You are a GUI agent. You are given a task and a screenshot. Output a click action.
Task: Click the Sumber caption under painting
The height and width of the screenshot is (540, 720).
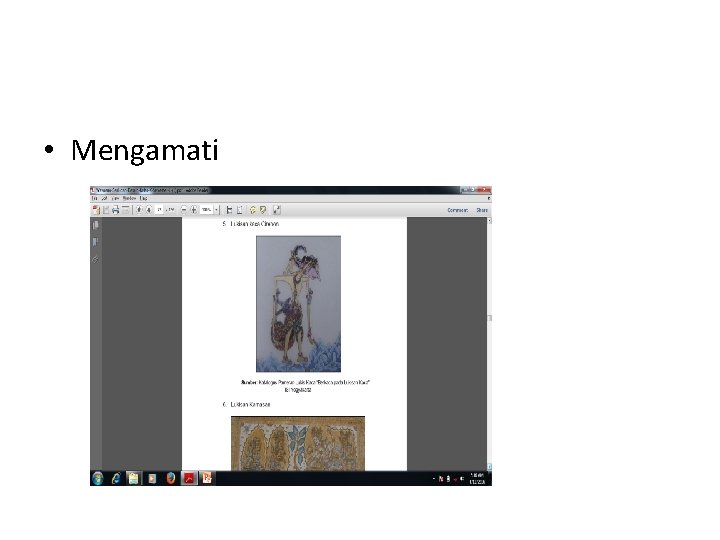305,386
